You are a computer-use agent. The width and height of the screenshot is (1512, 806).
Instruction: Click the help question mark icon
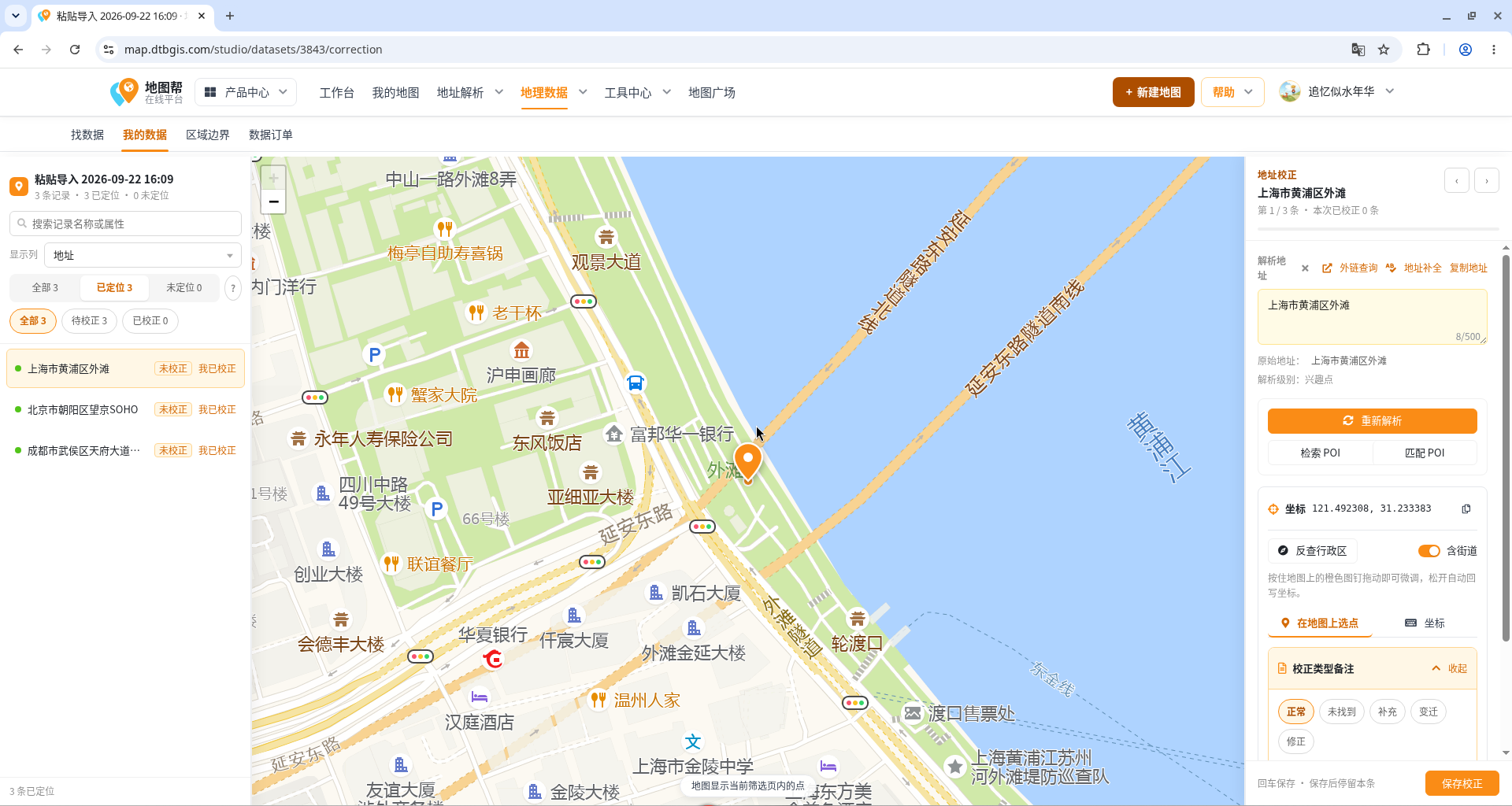pyautogui.click(x=232, y=288)
